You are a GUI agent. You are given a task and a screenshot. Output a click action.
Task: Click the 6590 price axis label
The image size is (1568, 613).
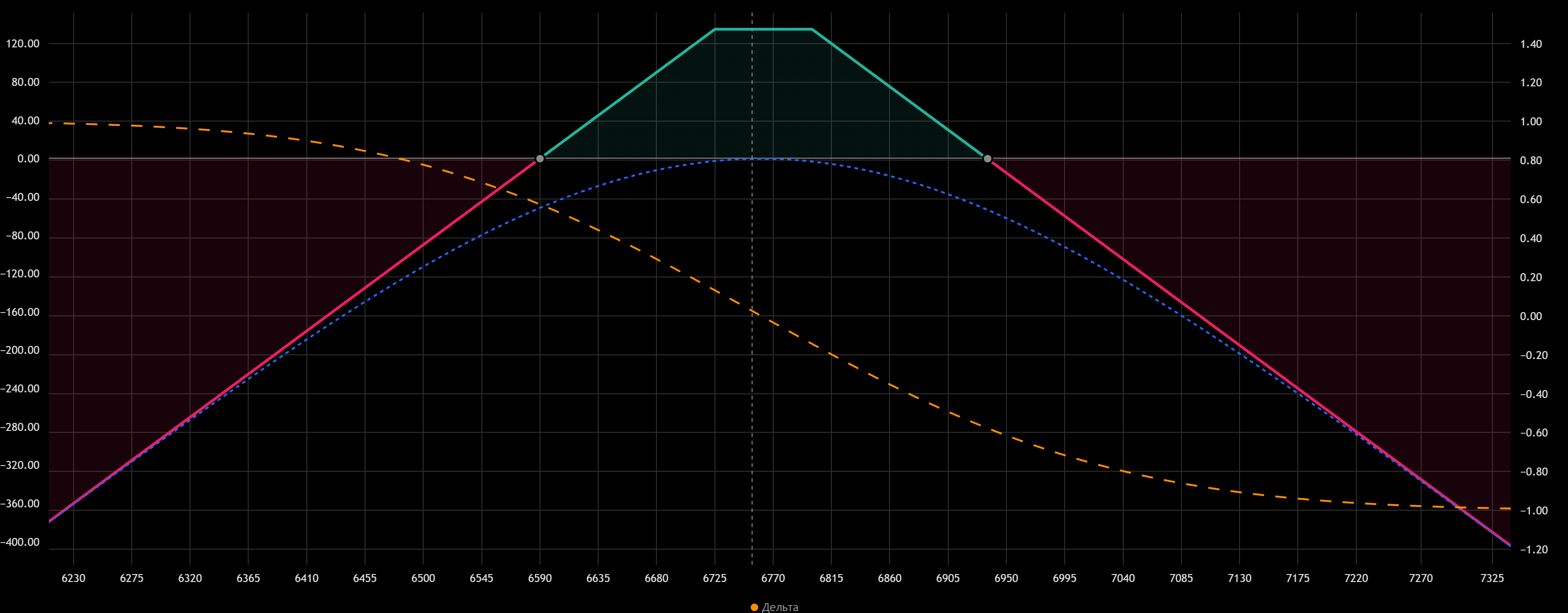[x=540, y=578]
